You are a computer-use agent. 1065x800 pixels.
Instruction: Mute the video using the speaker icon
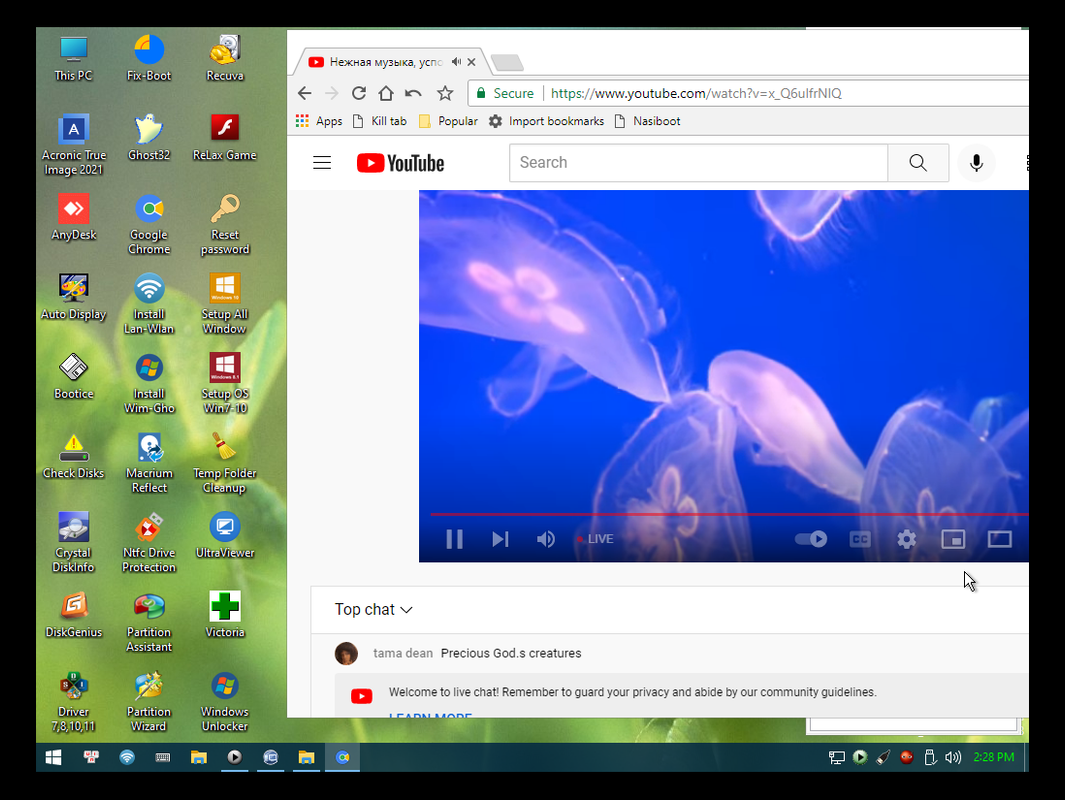coord(545,539)
